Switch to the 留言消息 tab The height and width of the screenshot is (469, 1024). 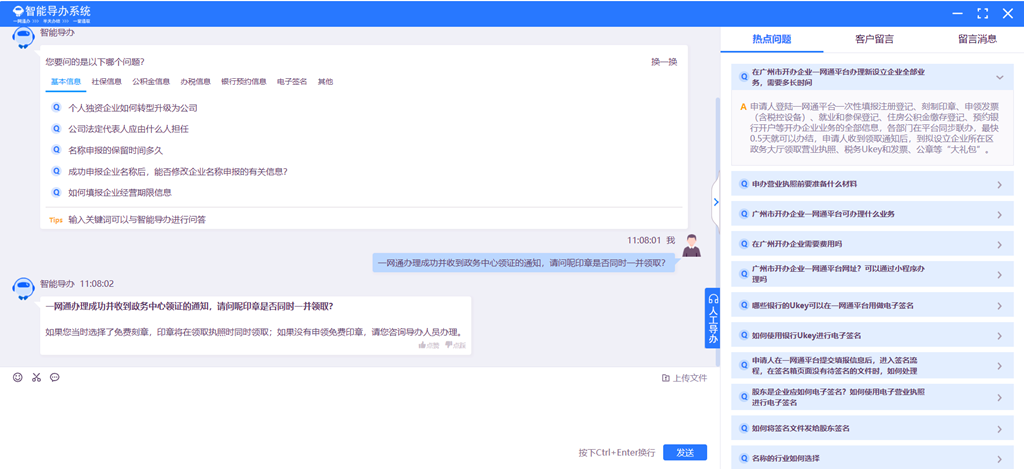pos(977,39)
